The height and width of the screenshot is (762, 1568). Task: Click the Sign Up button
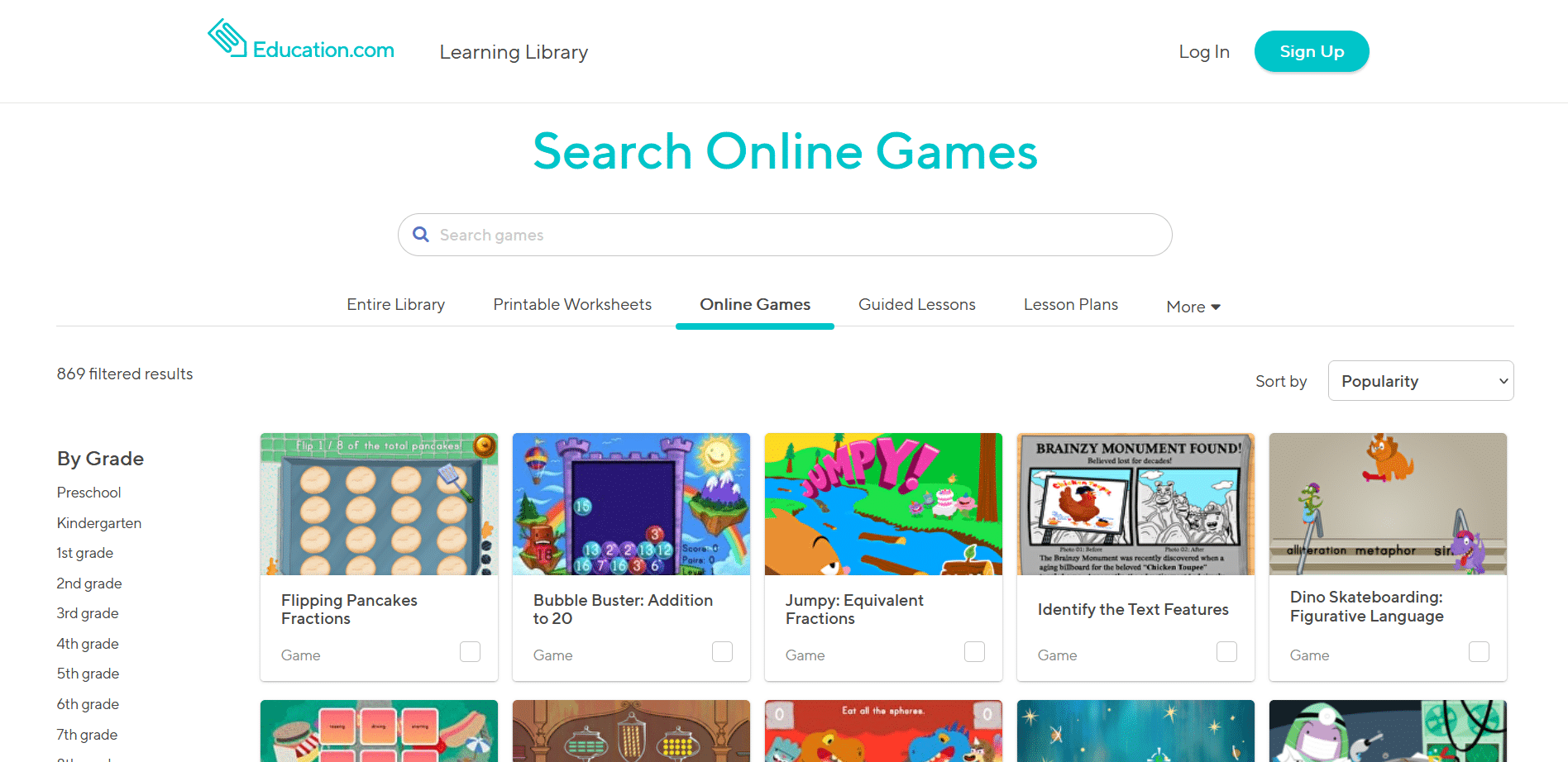tap(1312, 51)
